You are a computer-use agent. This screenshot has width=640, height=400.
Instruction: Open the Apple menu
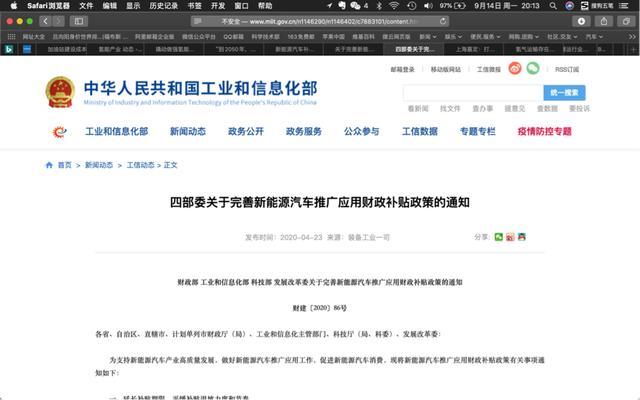[13, 6]
